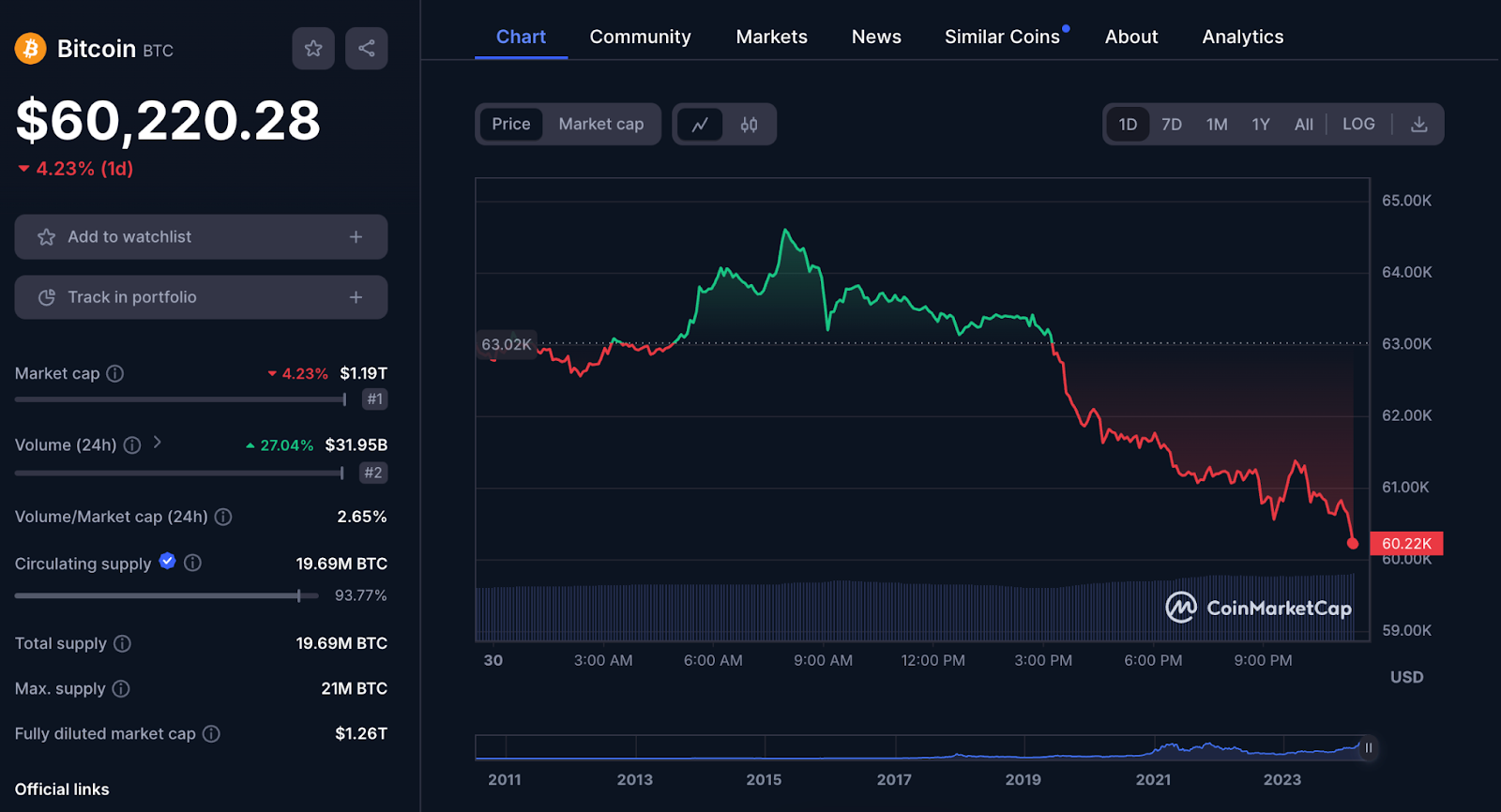Toggle LOG scale
Viewport: 1501px width, 812px height.
click(x=1358, y=124)
